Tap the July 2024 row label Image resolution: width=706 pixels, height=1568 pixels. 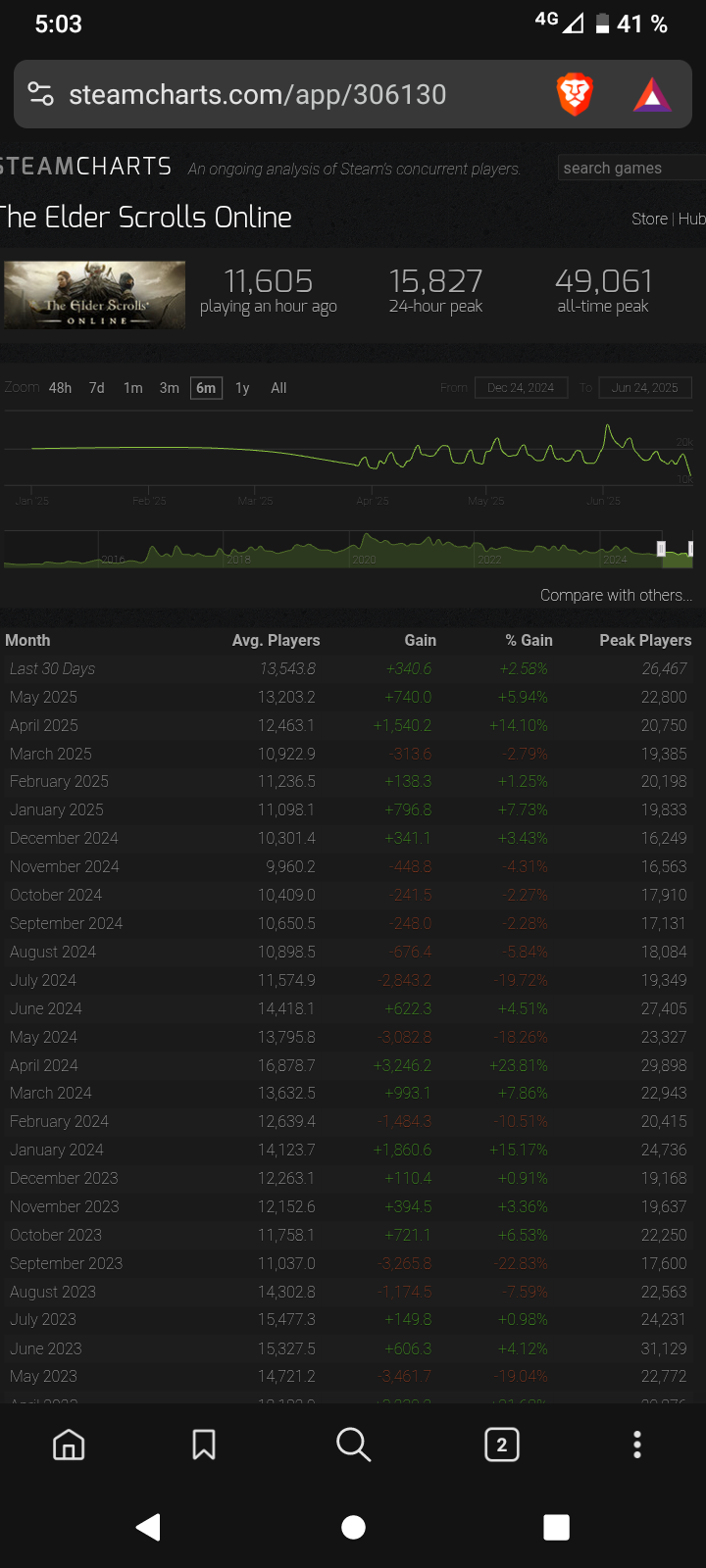(x=43, y=980)
